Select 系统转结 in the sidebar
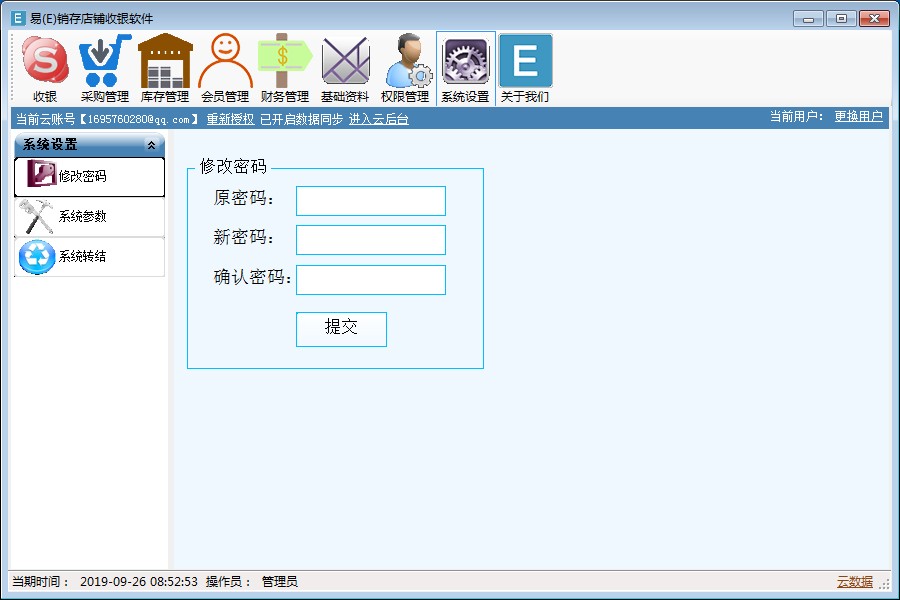This screenshot has height=600, width=900. click(x=90, y=257)
